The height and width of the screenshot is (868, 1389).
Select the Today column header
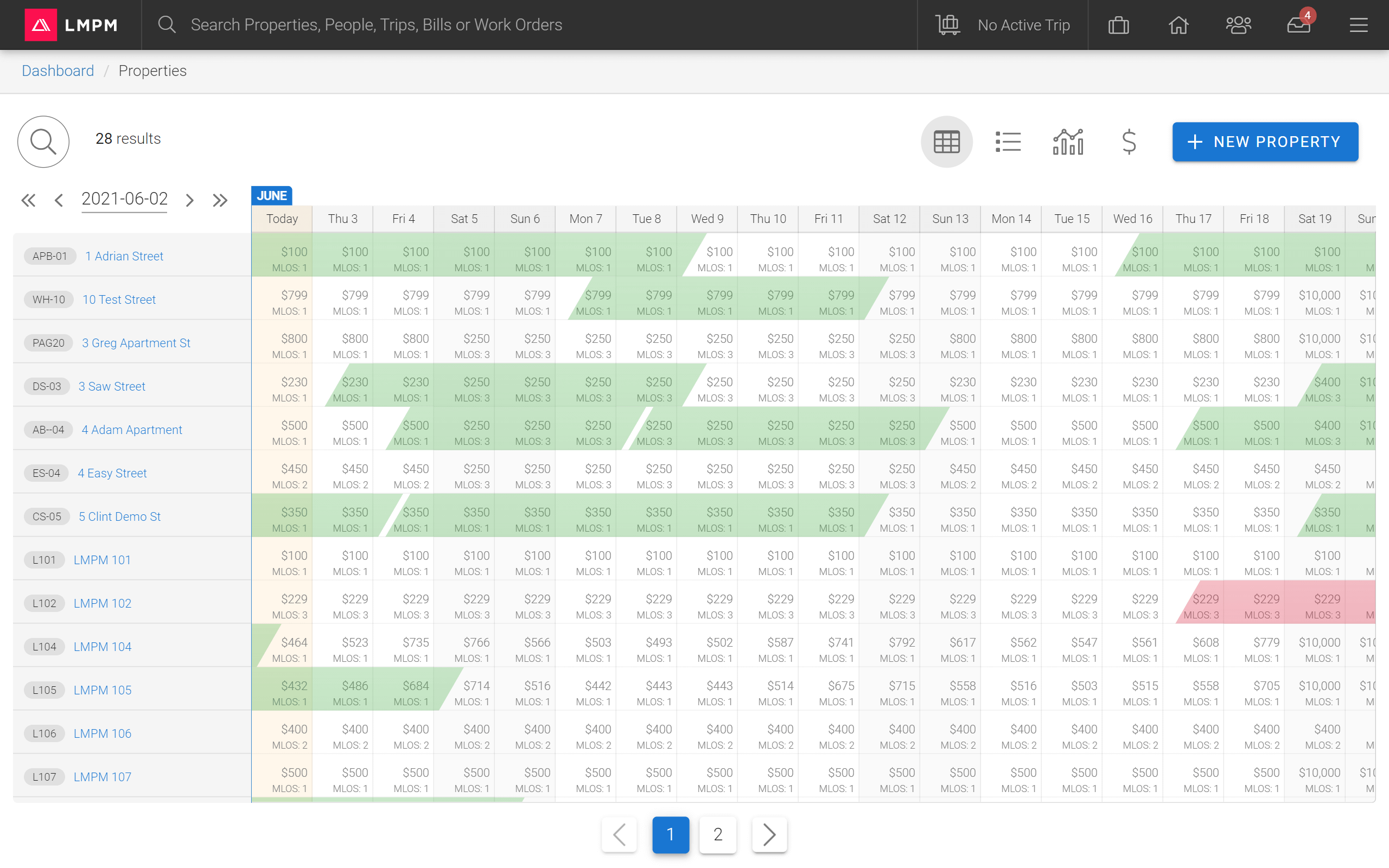[x=282, y=219]
